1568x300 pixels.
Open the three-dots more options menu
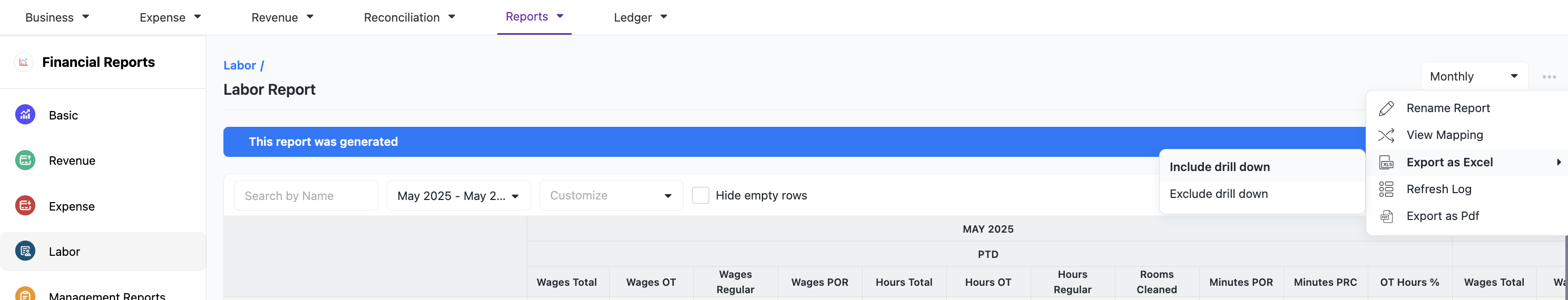1549,77
